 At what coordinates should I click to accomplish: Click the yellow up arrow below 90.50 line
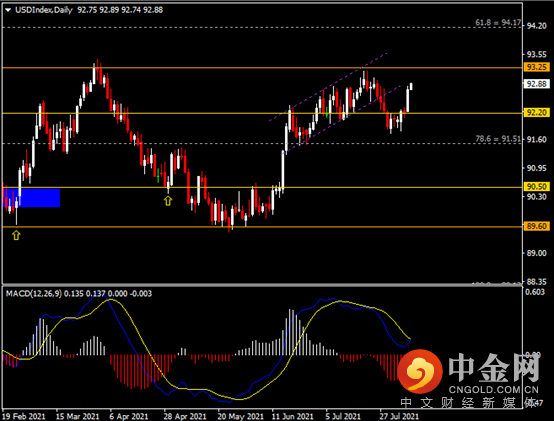click(x=168, y=201)
